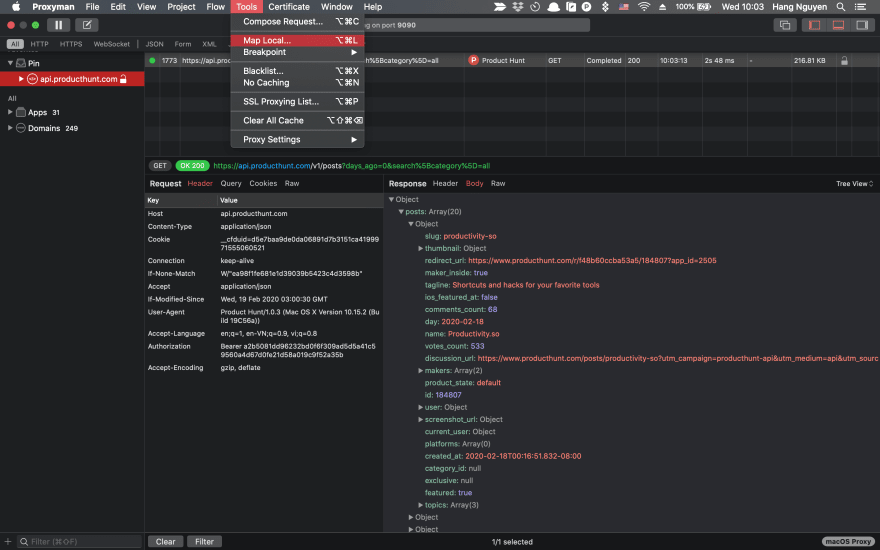Click the plus icon at bottom-left of sidebar

(x=8, y=542)
